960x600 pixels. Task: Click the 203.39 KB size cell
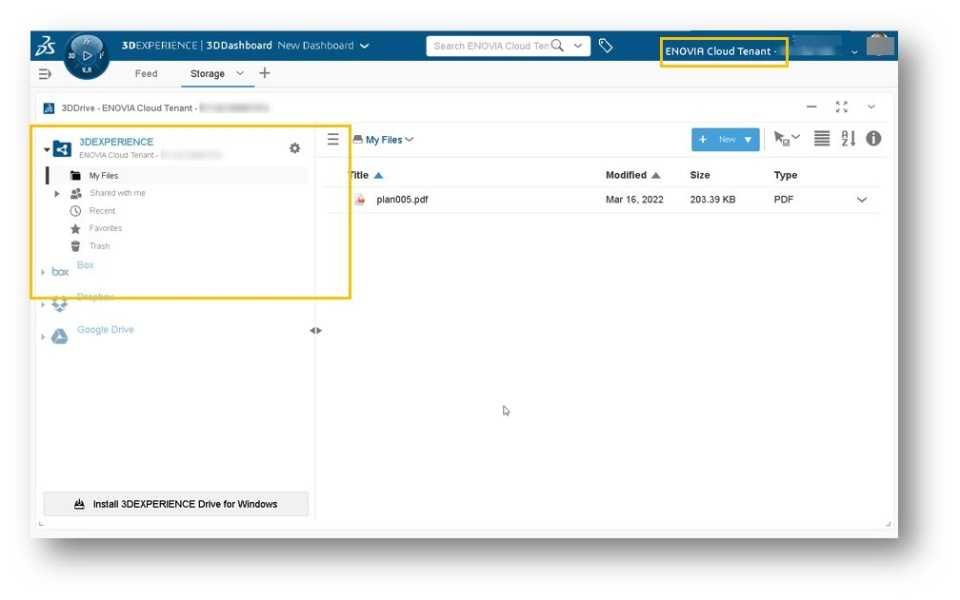pos(713,200)
